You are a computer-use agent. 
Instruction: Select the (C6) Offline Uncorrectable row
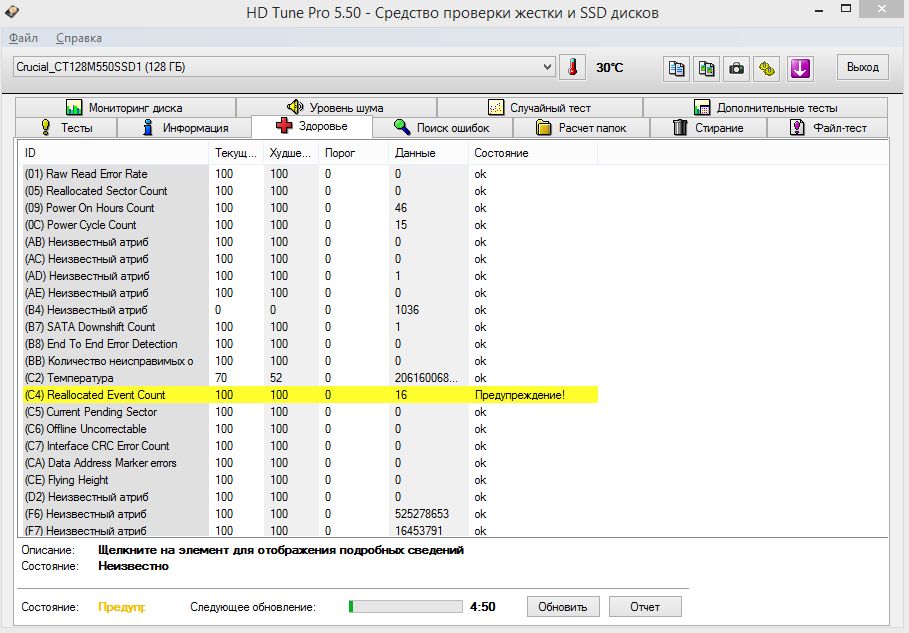click(308, 429)
